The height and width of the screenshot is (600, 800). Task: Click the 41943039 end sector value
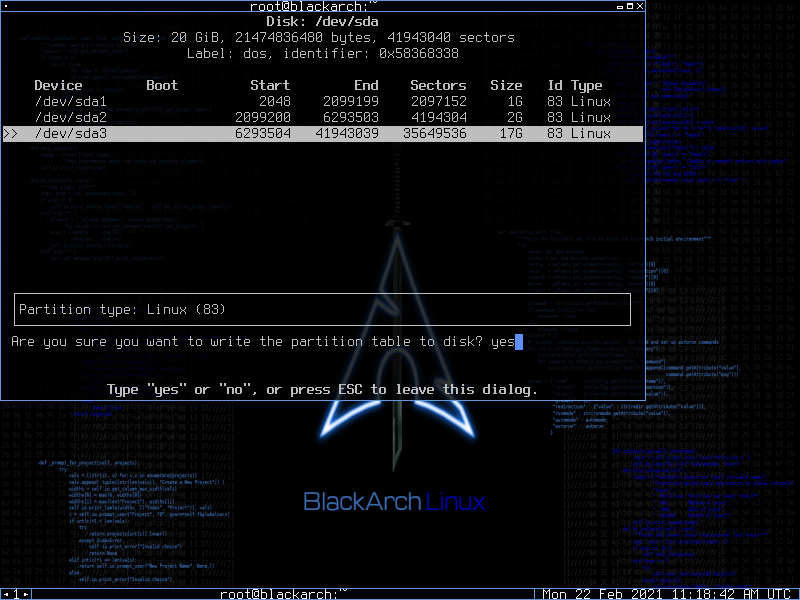point(347,134)
